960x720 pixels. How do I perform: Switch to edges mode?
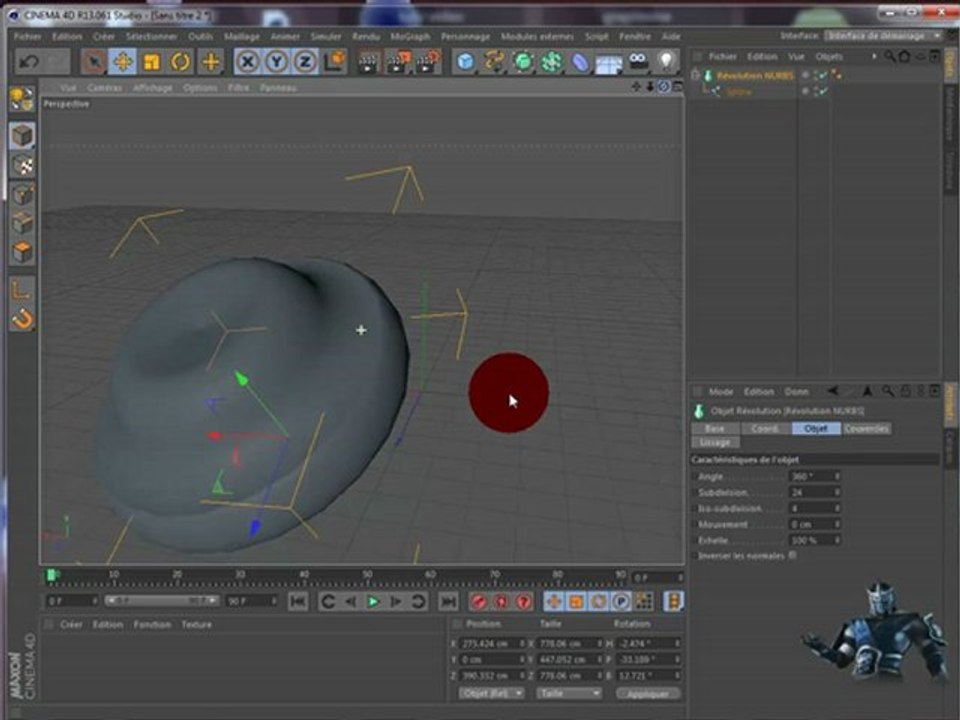22,223
